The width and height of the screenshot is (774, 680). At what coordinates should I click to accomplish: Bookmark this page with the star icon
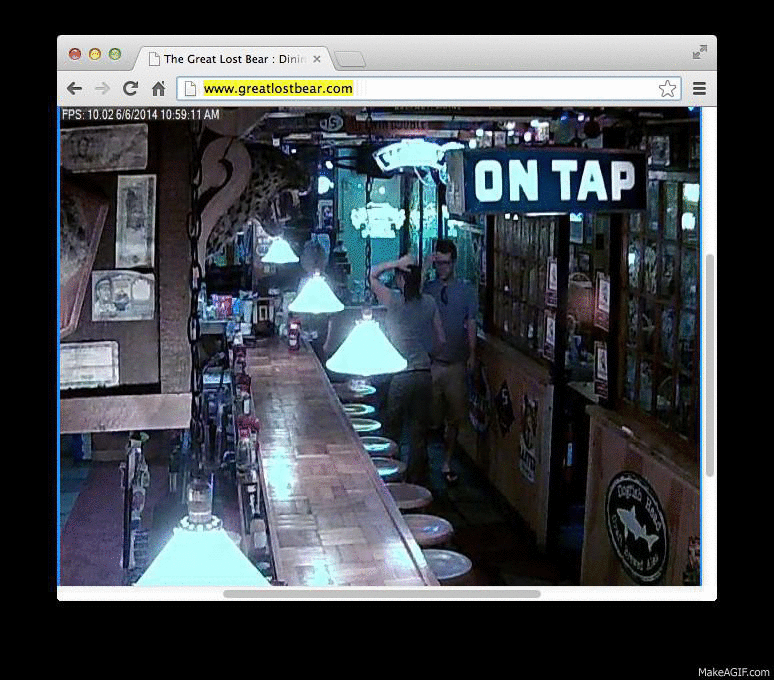click(667, 89)
